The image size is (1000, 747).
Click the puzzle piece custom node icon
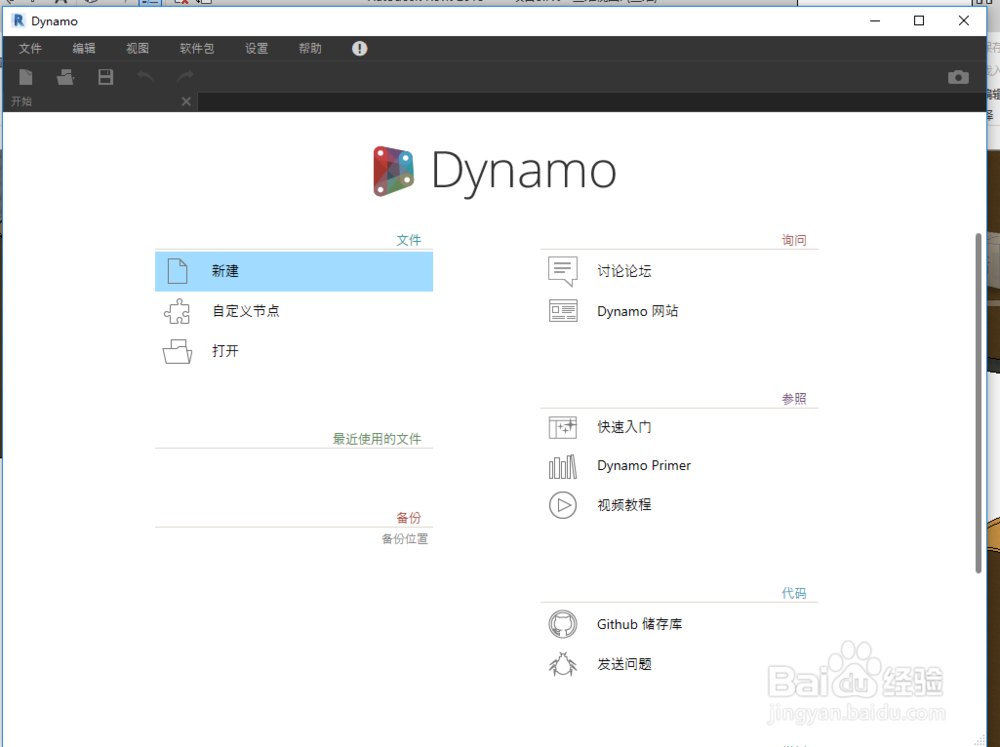pyautogui.click(x=177, y=311)
